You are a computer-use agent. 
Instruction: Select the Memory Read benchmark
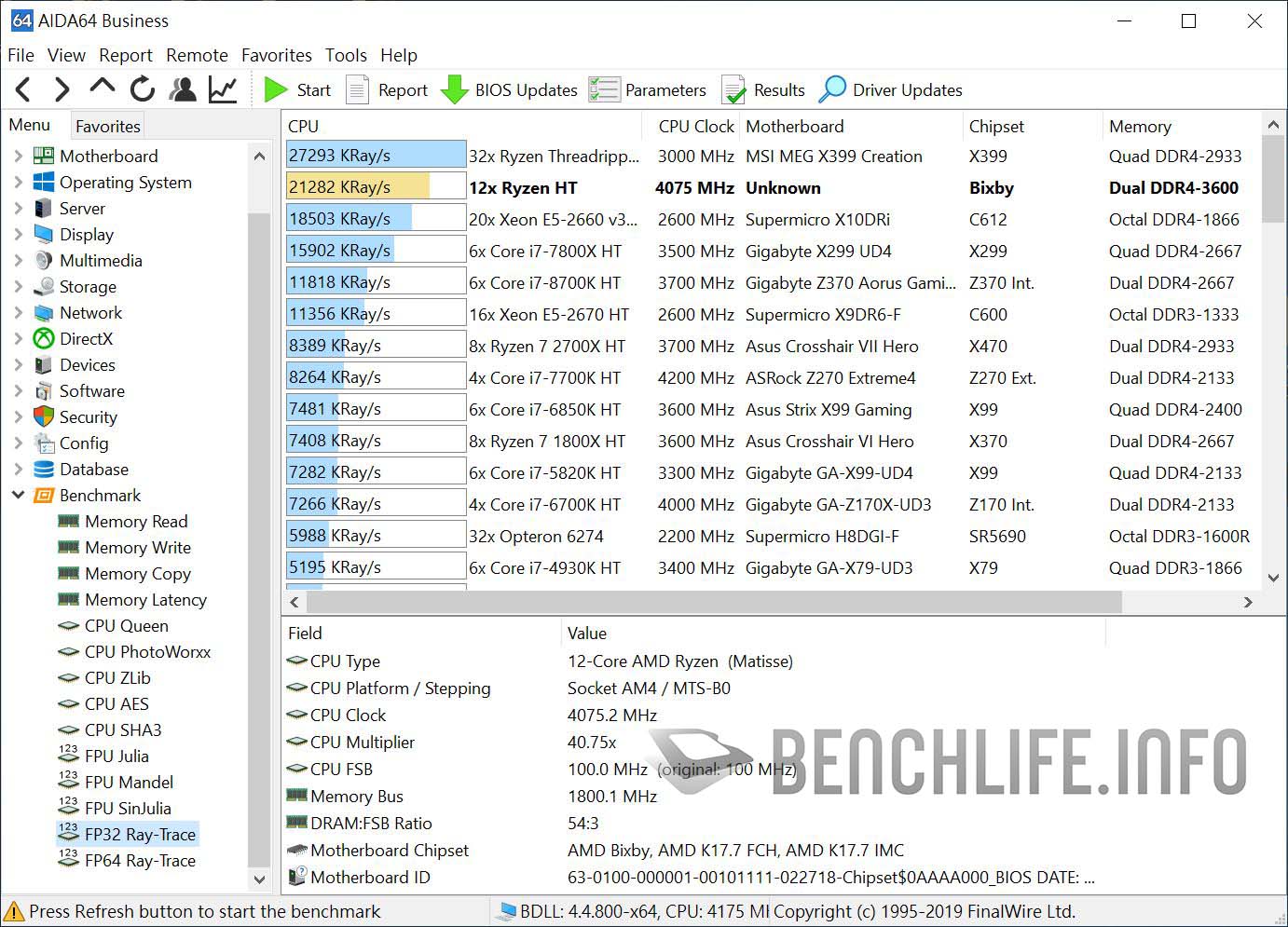[x=136, y=521]
